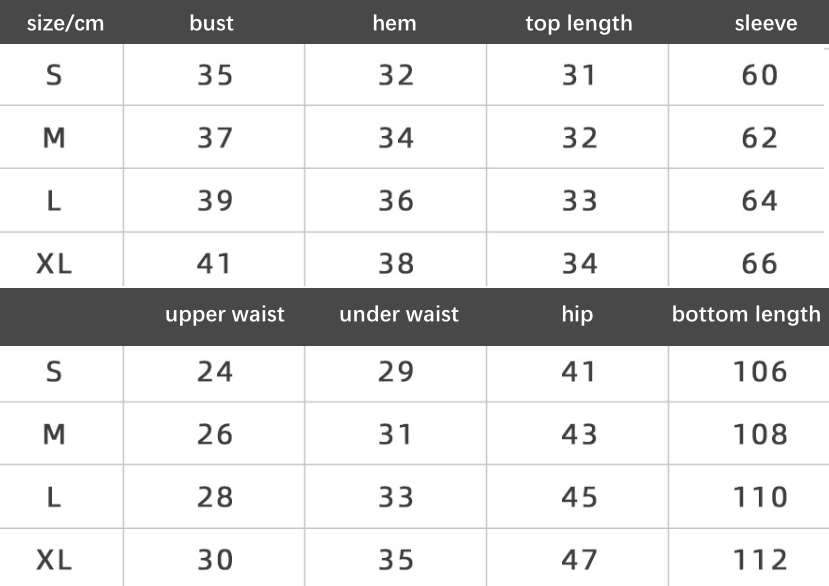829x586 pixels.
Task: Select the bust value 35 for size S
Action: point(215,75)
